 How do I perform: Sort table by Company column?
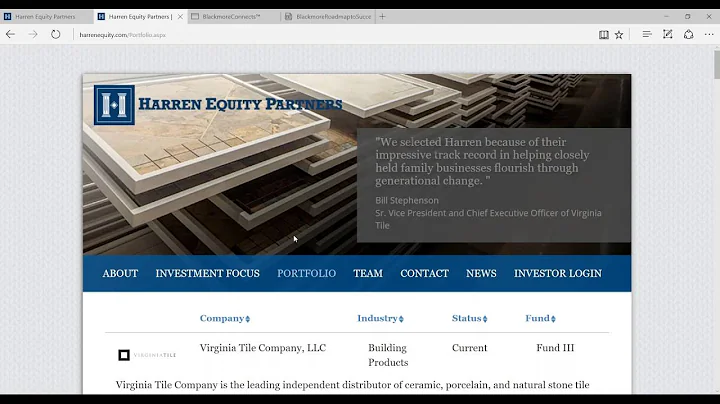[225, 318]
